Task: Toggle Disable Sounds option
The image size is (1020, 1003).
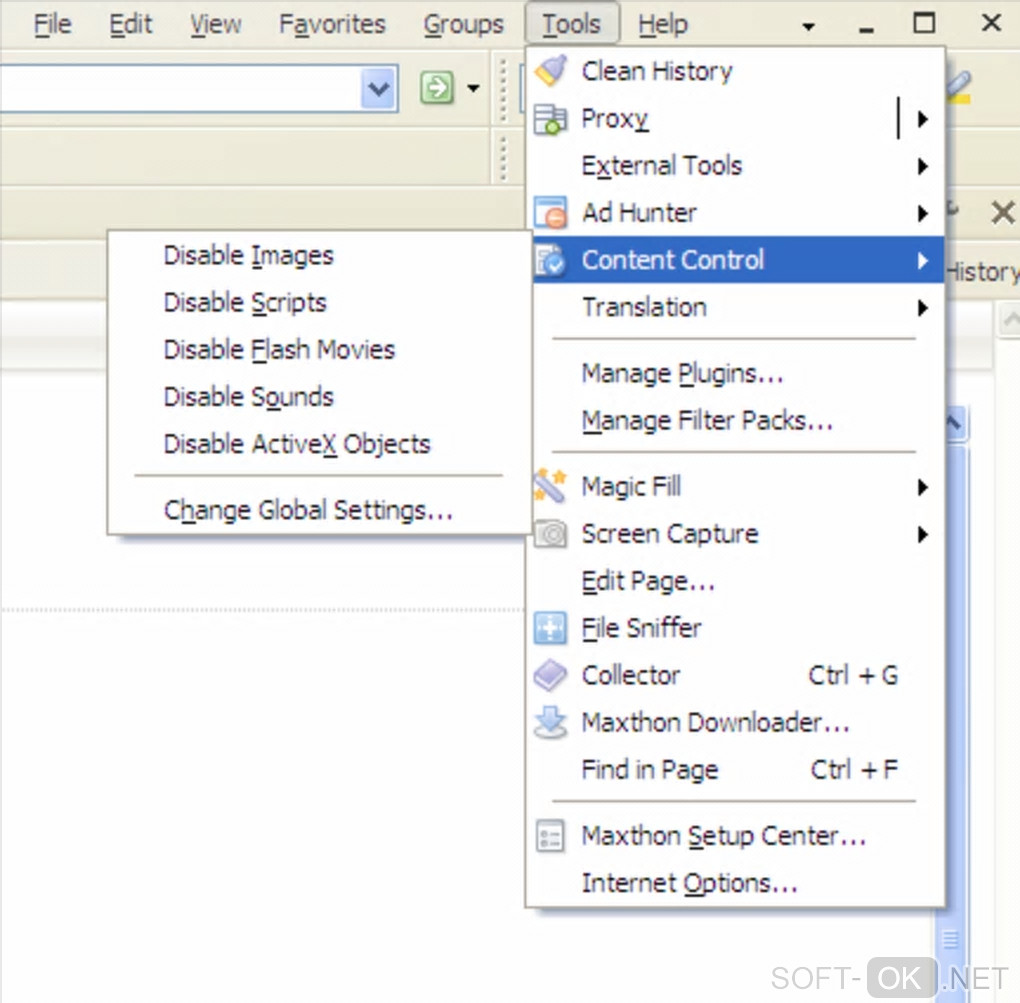Action: pyautogui.click(x=319, y=397)
